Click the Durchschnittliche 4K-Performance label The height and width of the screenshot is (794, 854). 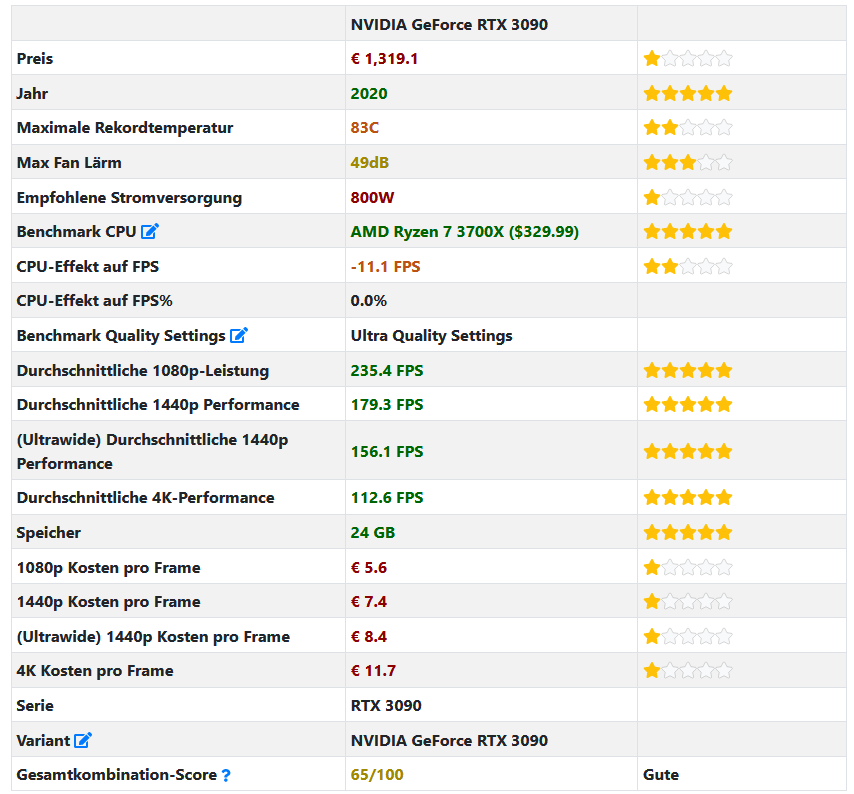[x=145, y=497]
